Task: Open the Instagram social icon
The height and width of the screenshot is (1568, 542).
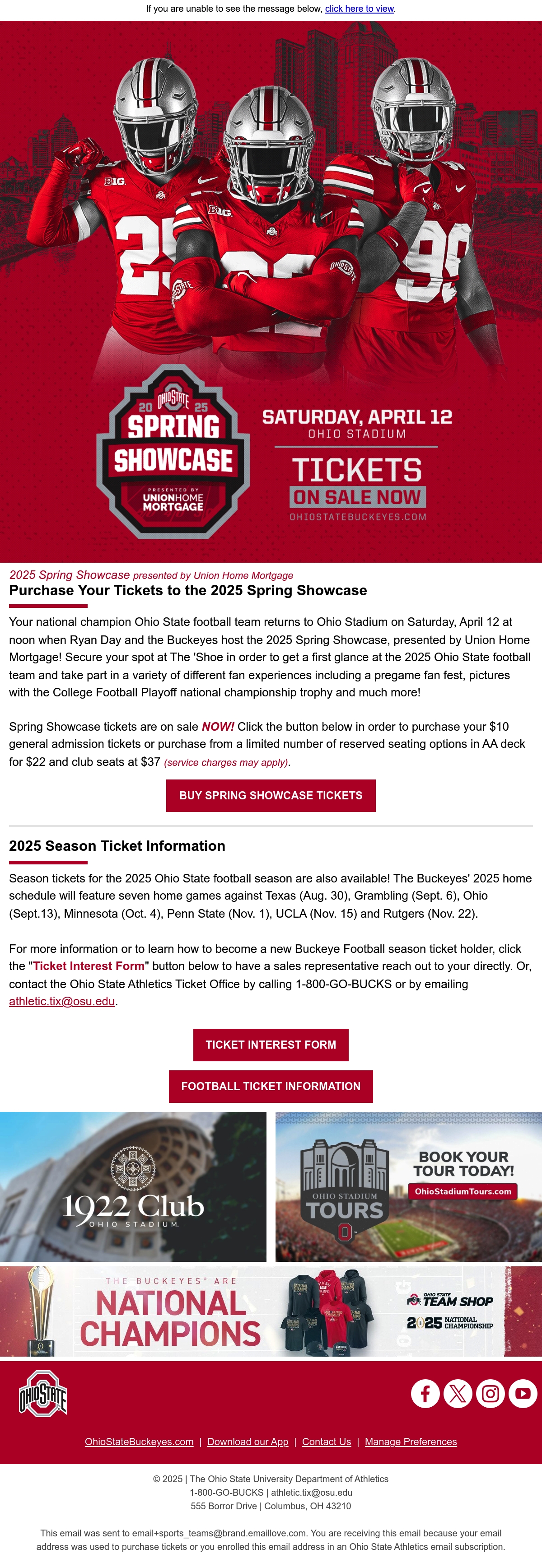Action: 490,1393
